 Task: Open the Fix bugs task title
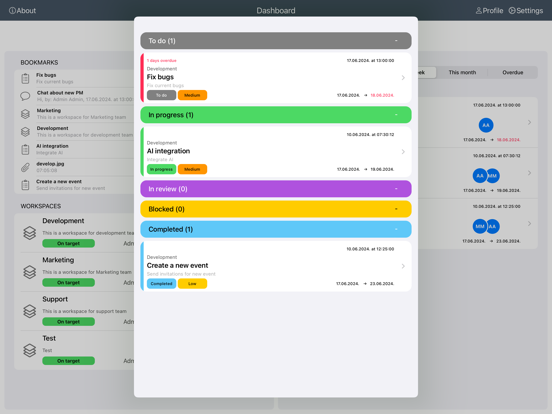(x=160, y=77)
